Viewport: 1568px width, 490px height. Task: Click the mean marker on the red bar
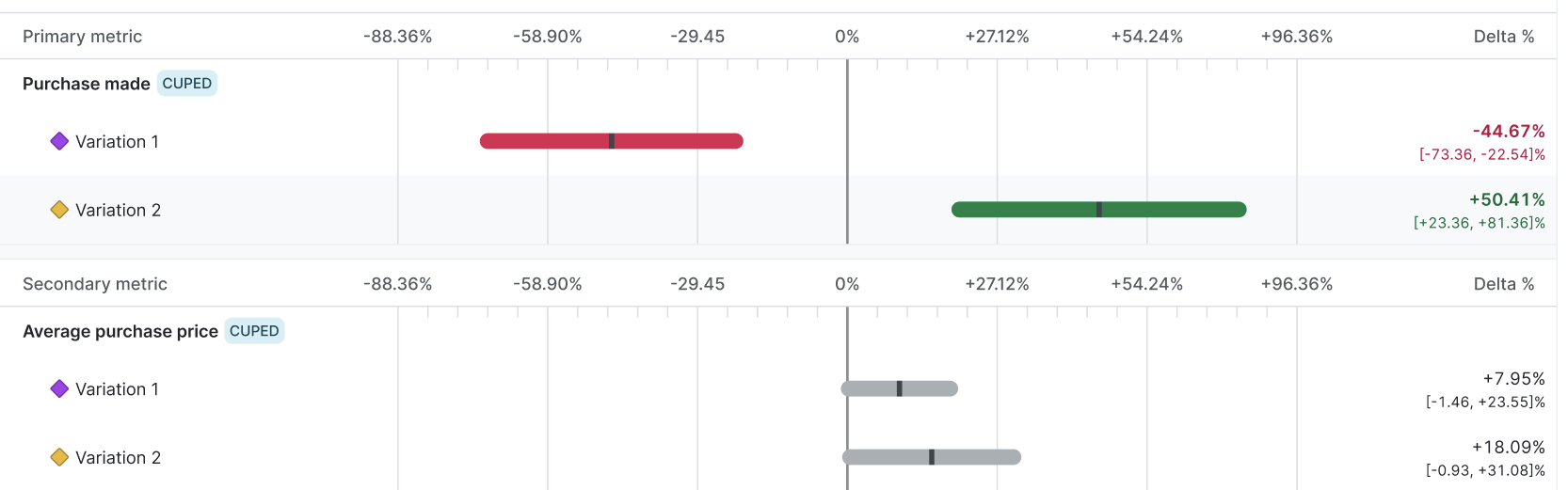pos(612,141)
